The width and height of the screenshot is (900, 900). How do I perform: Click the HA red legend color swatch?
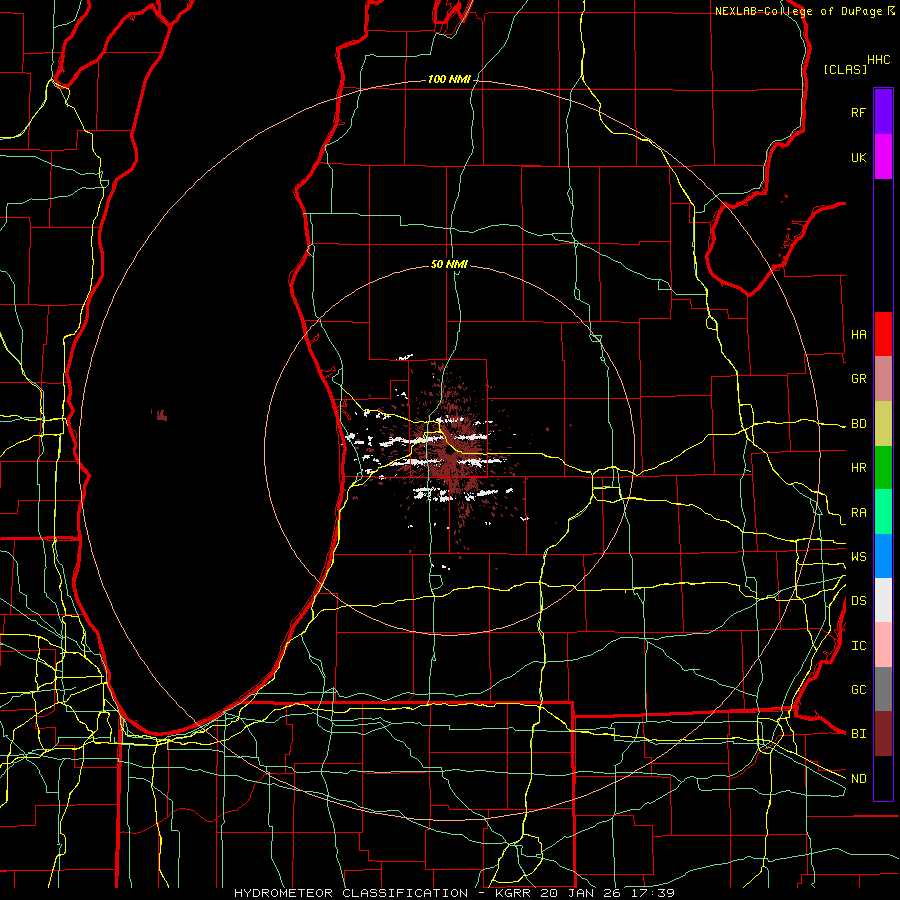point(883,334)
